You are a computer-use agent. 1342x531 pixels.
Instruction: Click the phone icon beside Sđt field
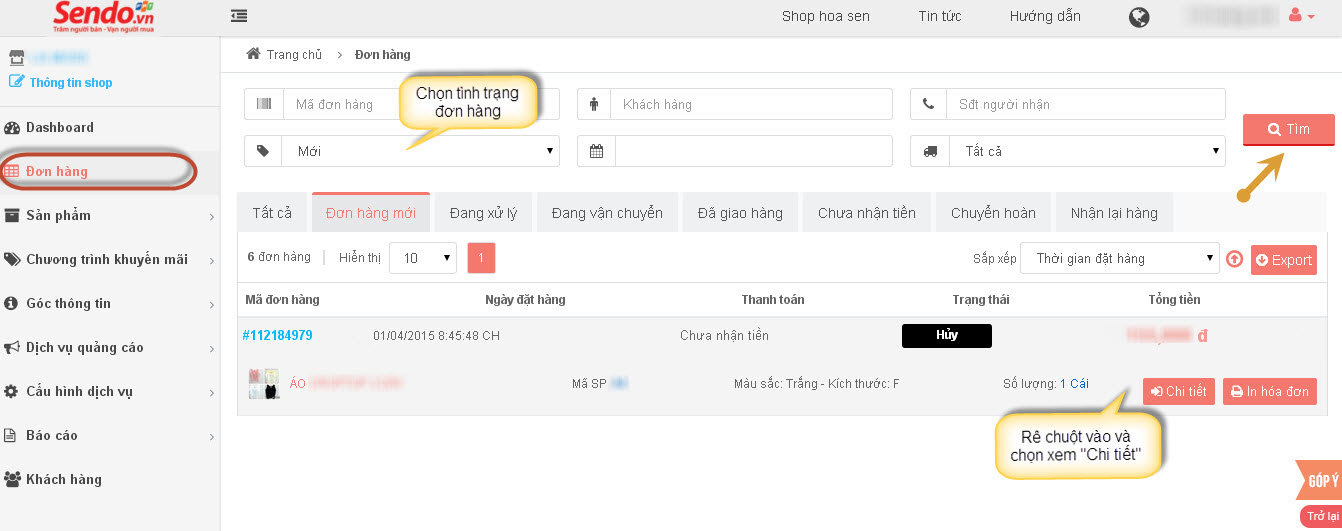[928, 104]
